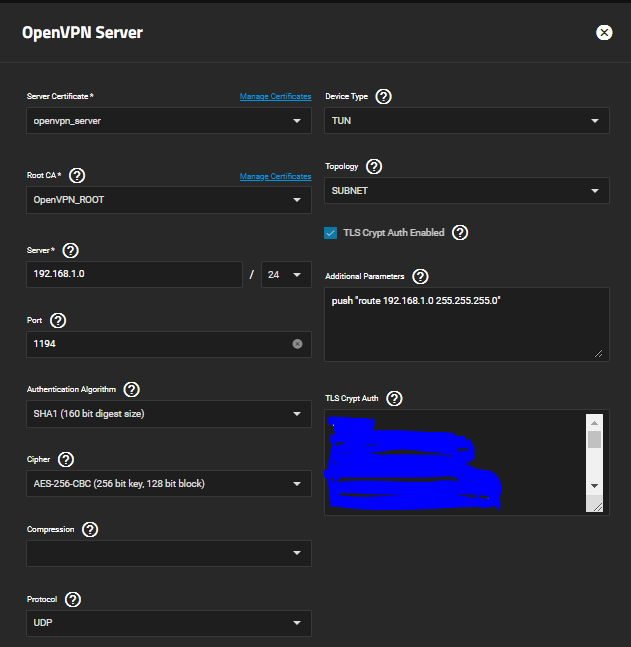
Task: Click Server address field 192.168.1.0
Action: [134, 274]
